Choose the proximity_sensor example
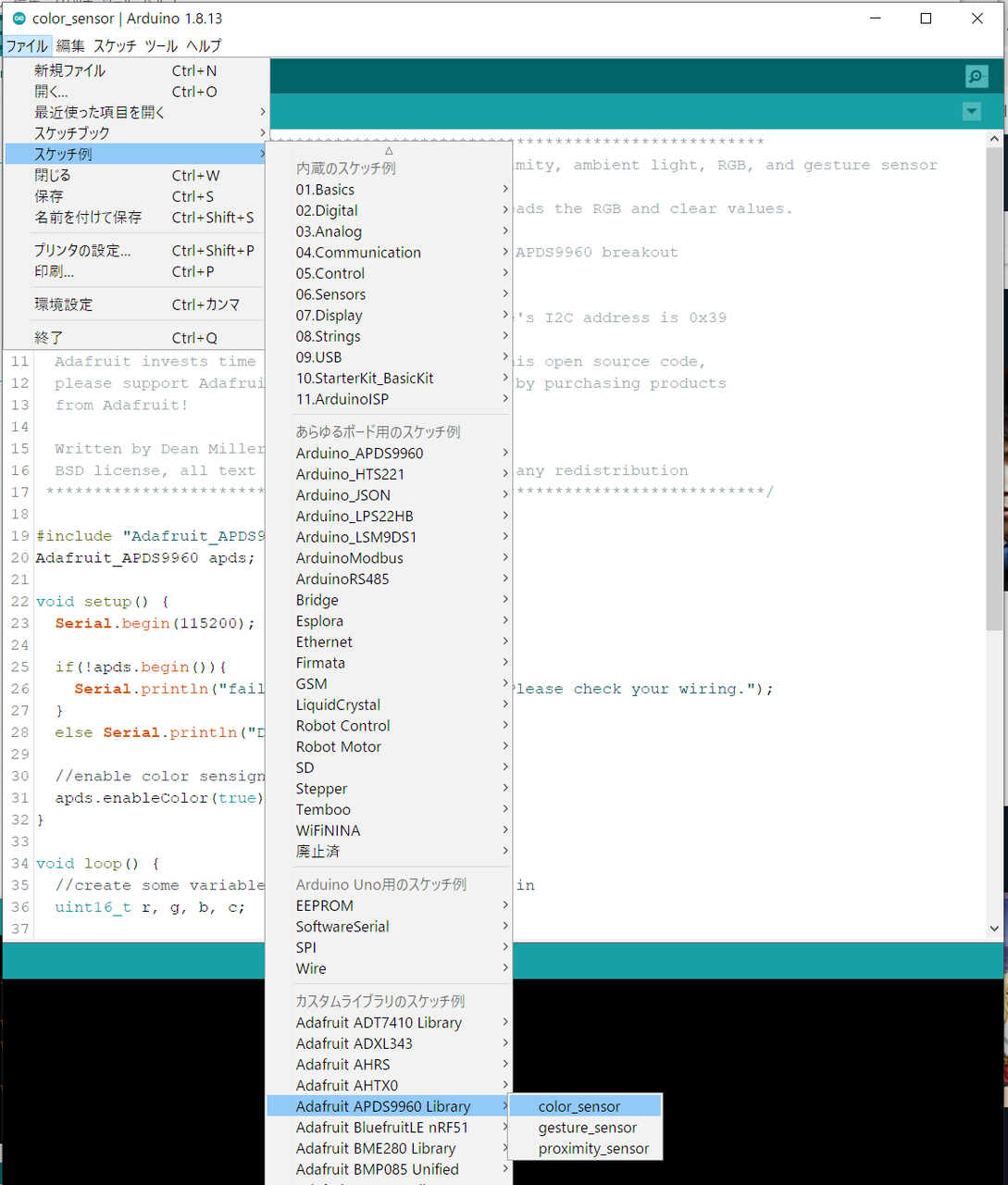 point(593,1149)
